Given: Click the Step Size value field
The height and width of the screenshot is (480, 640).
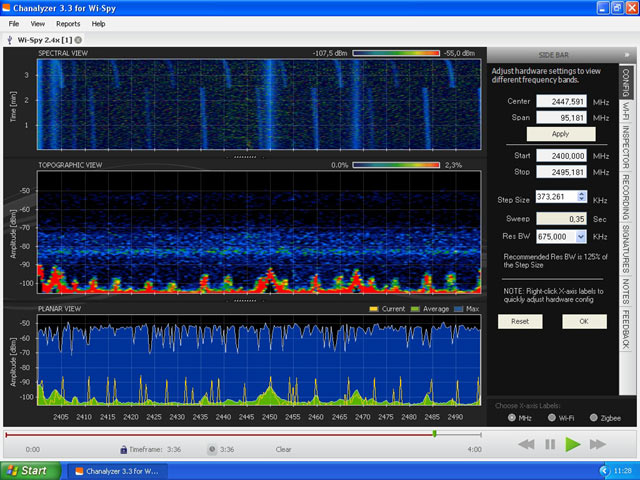Looking at the screenshot, I should (x=556, y=197).
